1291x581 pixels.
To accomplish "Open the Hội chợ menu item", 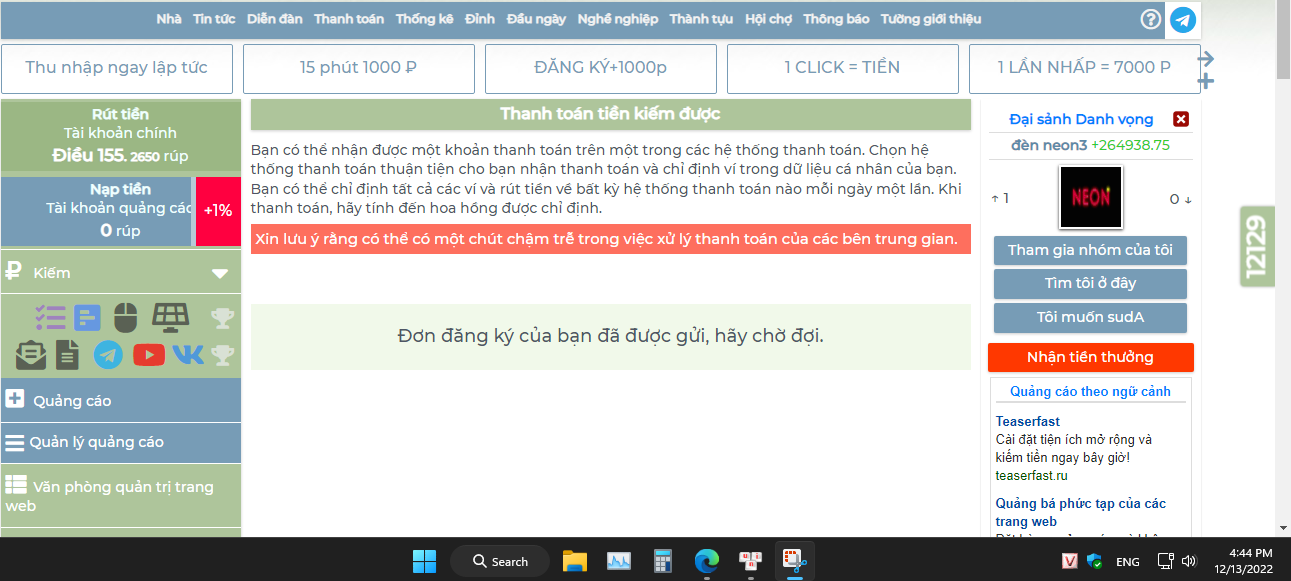I will click(768, 19).
